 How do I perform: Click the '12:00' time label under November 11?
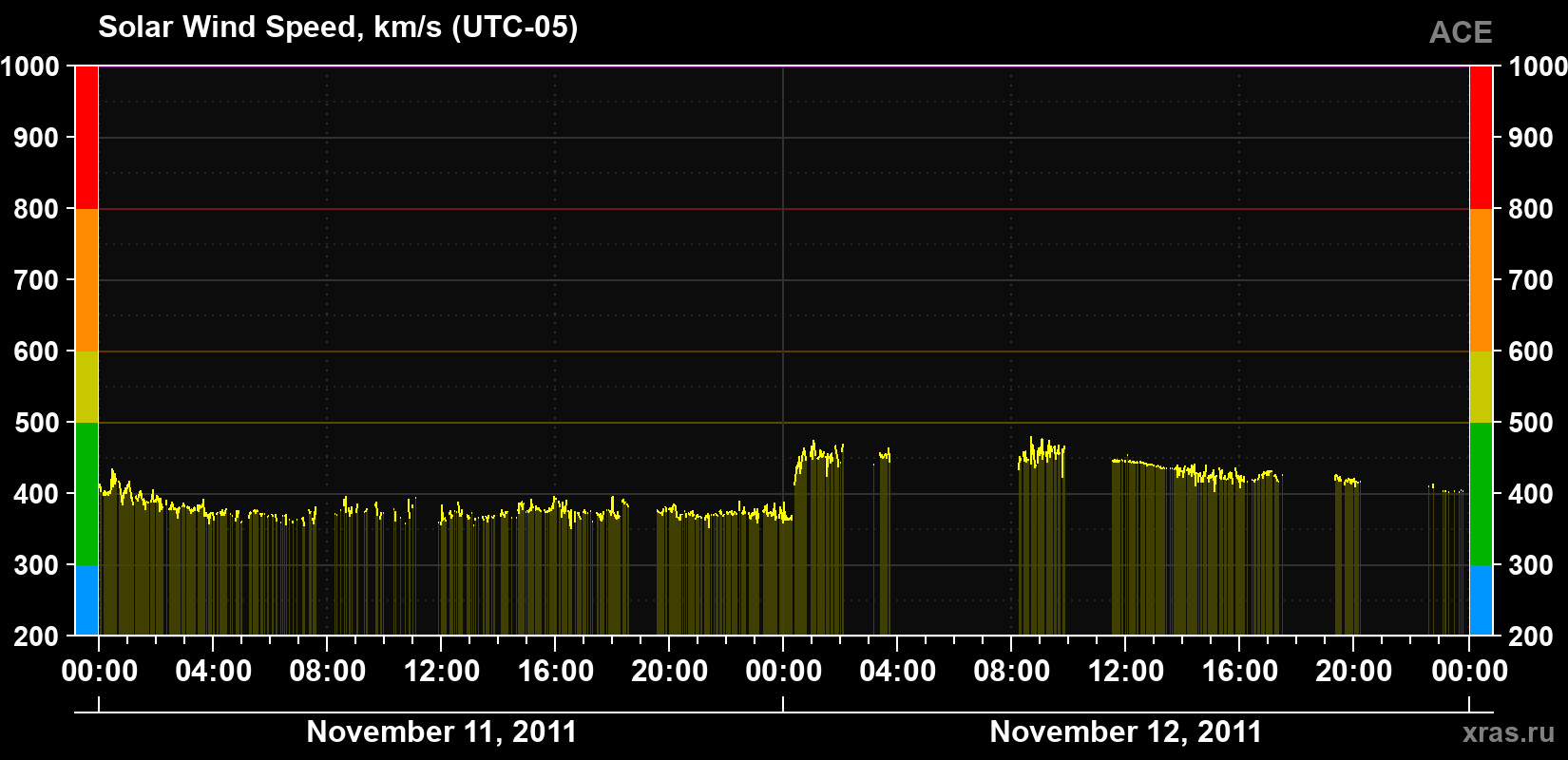coord(442,672)
